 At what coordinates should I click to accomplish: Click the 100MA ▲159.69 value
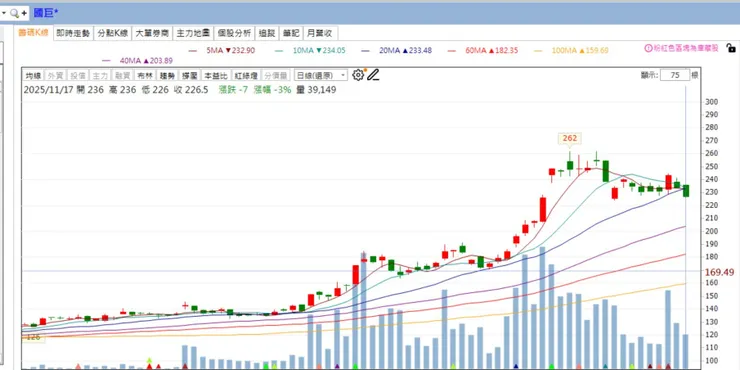coord(580,50)
